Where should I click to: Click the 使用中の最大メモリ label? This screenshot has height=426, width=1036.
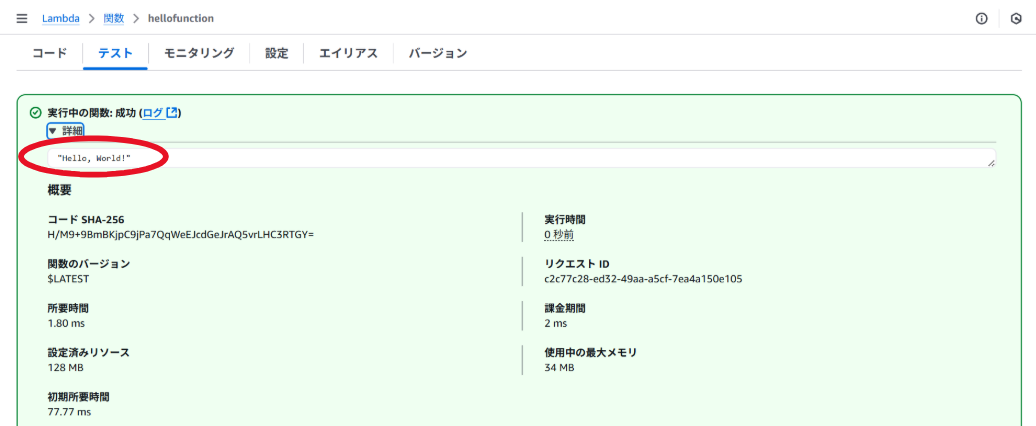(591, 353)
